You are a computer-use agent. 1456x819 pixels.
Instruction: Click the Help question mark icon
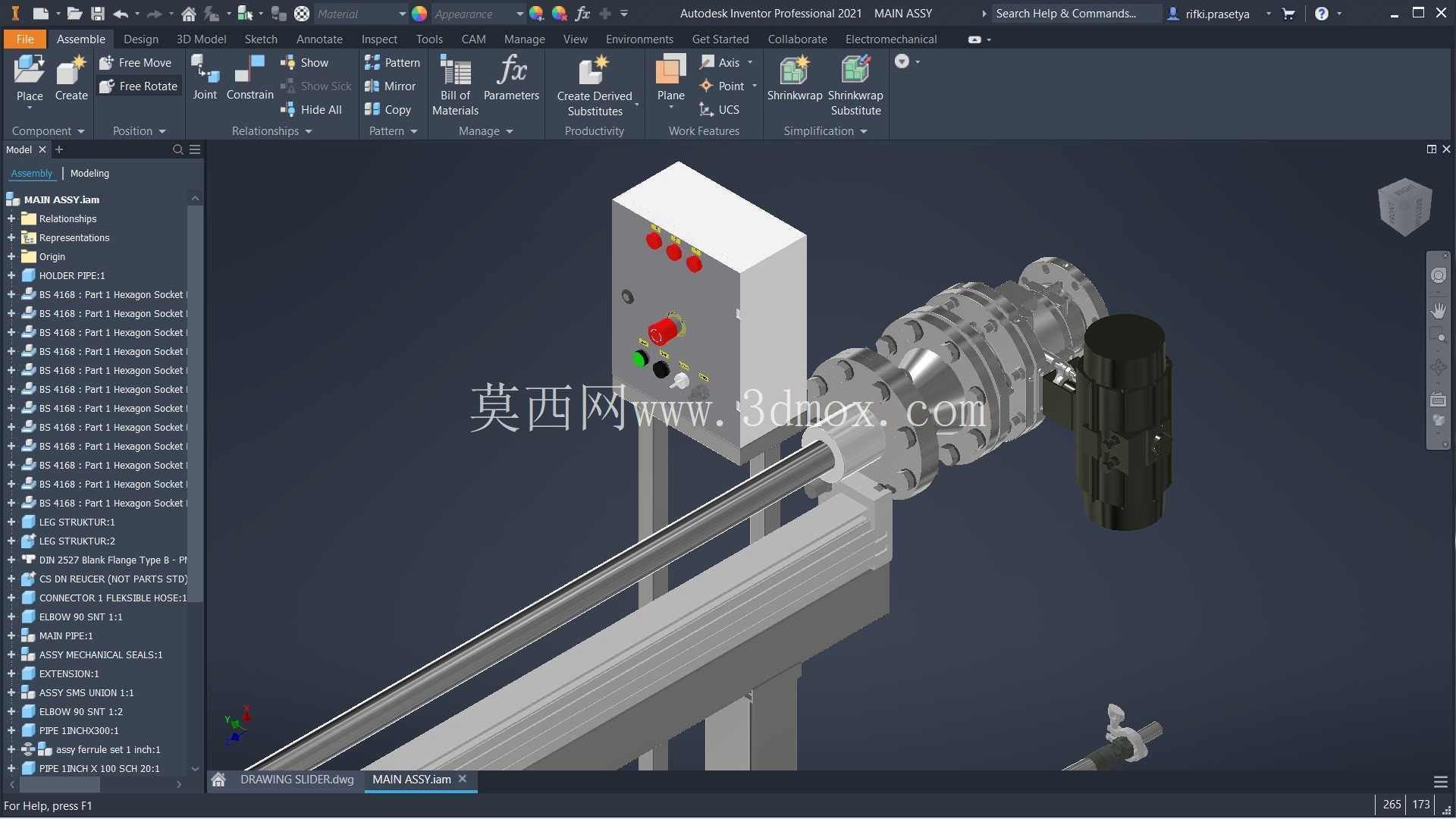click(1322, 14)
